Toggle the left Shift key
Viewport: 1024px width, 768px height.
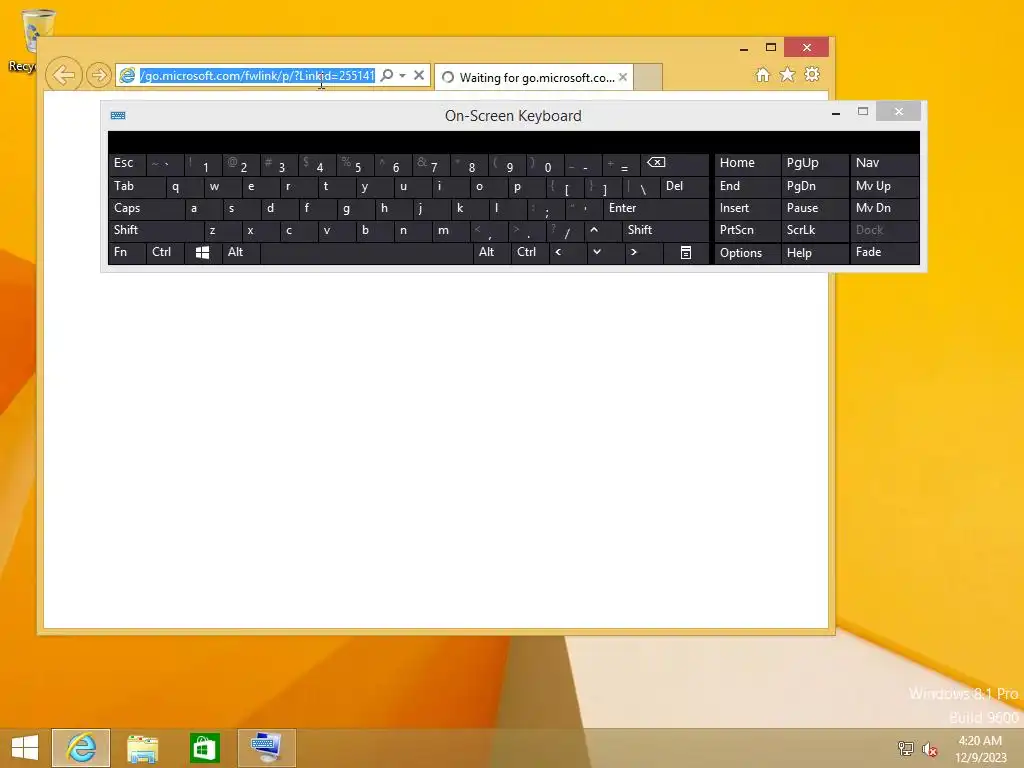(156, 230)
